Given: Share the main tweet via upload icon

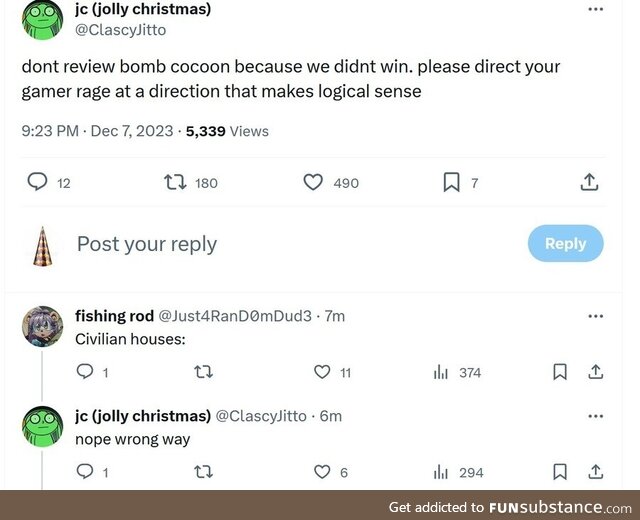Looking at the screenshot, I should (x=589, y=182).
